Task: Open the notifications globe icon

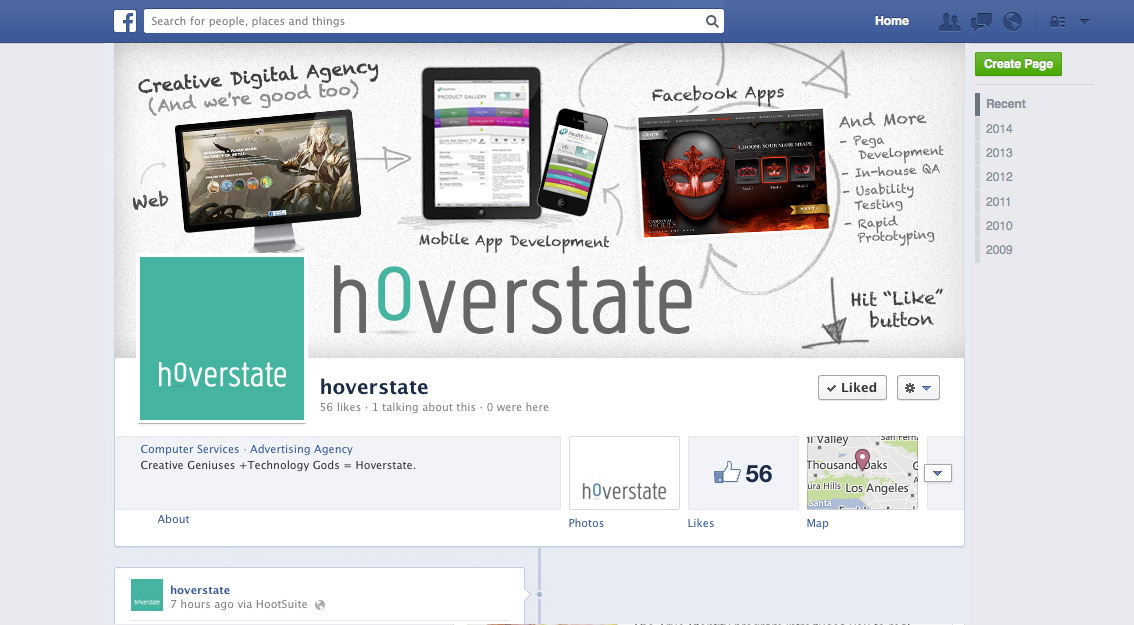Action: [x=1012, y=22]
